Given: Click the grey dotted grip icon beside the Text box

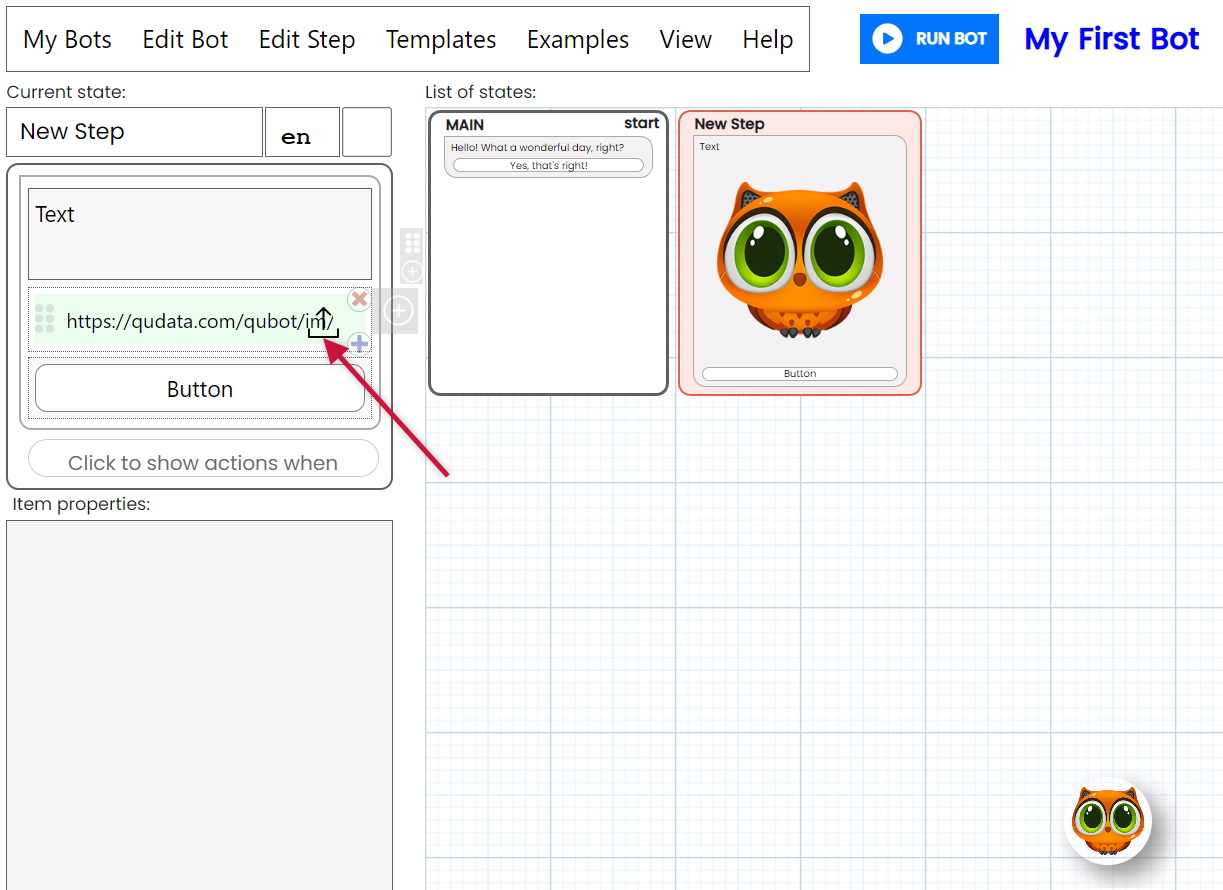Looking at the screenshot, I should [412, 243].
